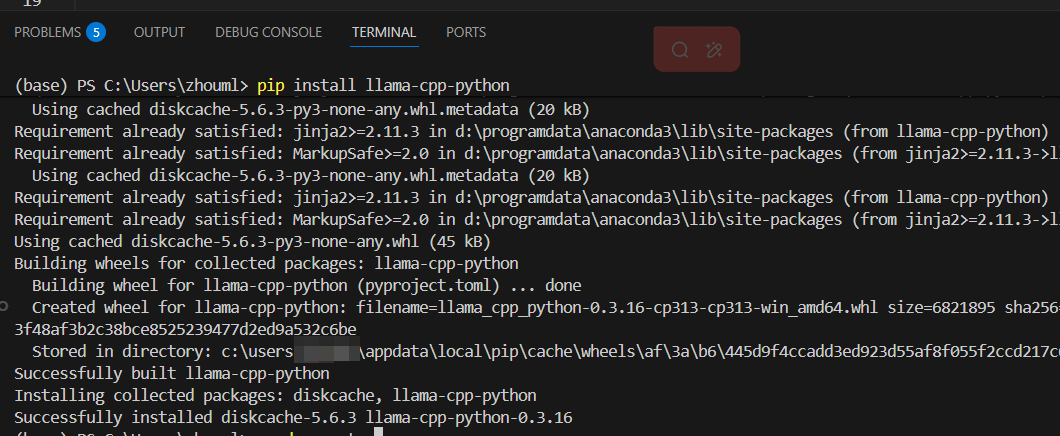Viewport: 1060px width, 436px height.
Task: Click 'Building wheels for collected packages' line
Action: click(266, 264)
